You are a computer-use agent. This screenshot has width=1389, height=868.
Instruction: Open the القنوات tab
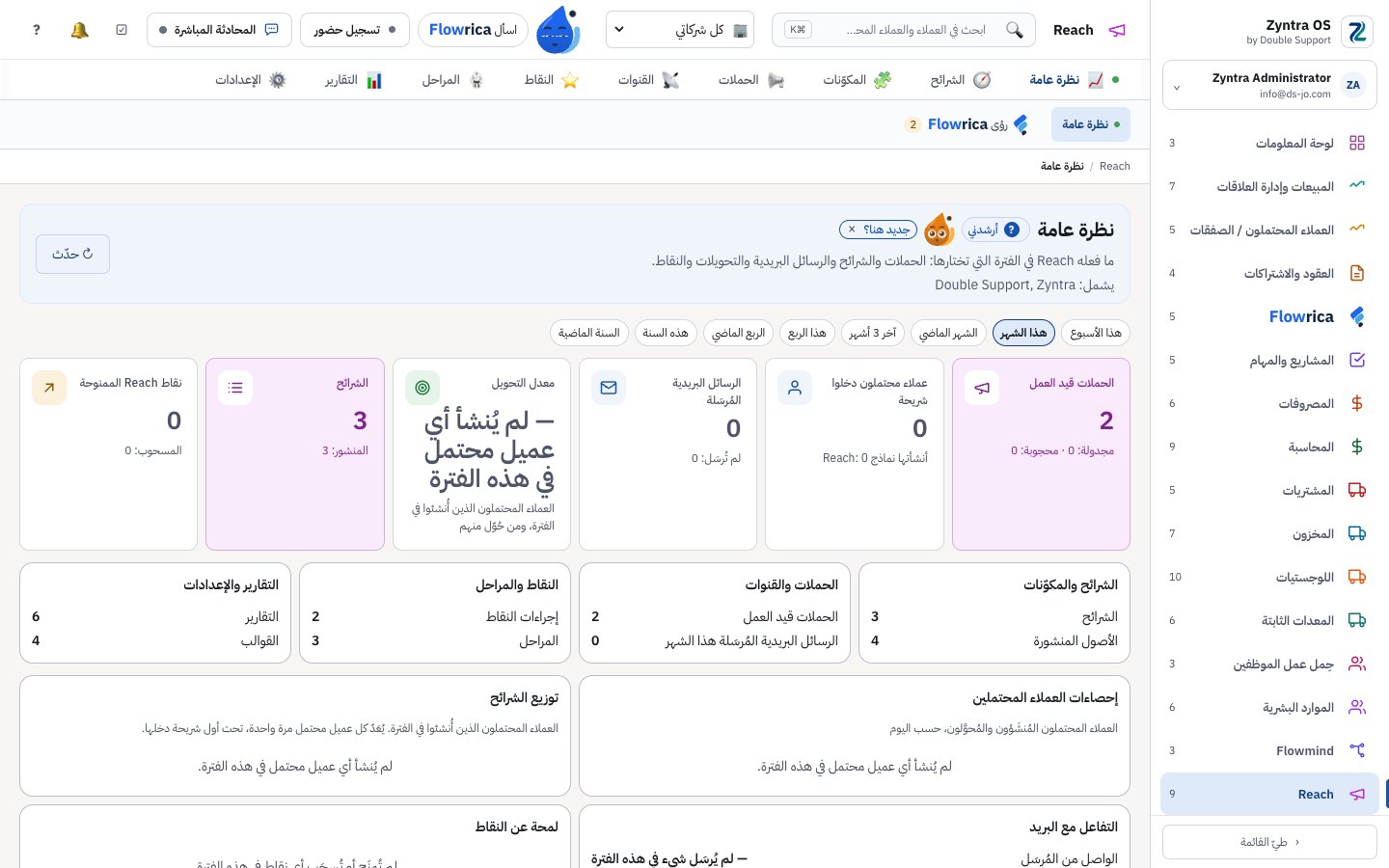tap(648, 80)
